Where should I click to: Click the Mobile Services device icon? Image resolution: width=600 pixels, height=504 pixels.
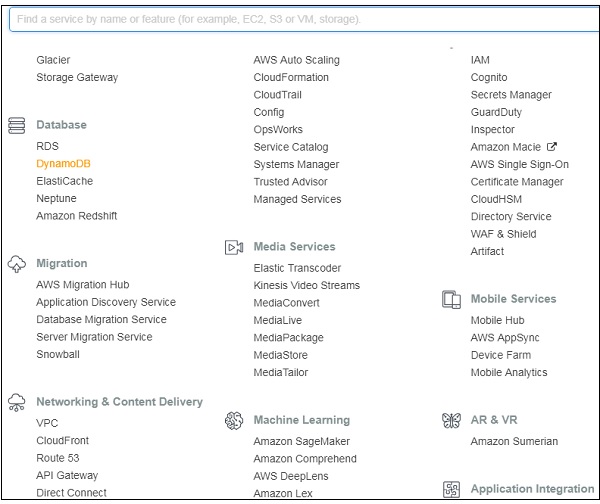(451, 299)
